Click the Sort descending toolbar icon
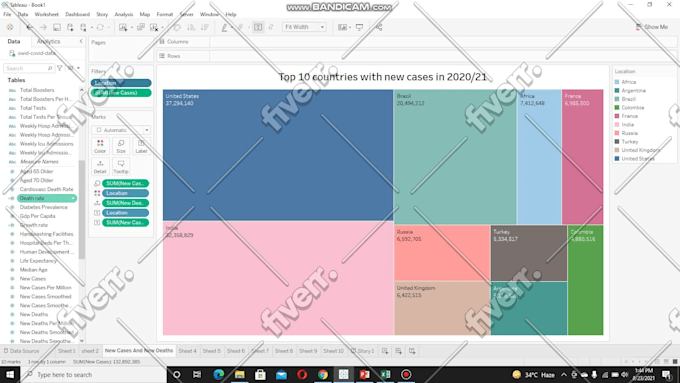Image resolution: width=680 pixels, height=383 pixels. pos(204,27)
